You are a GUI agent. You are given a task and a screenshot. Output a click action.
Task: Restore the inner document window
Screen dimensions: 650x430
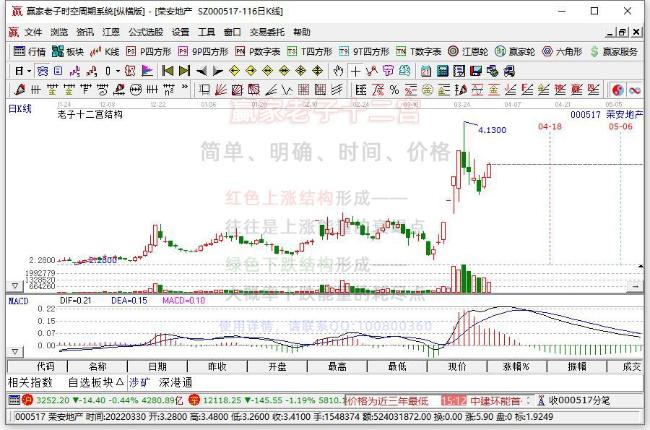(x=623, y=32)
